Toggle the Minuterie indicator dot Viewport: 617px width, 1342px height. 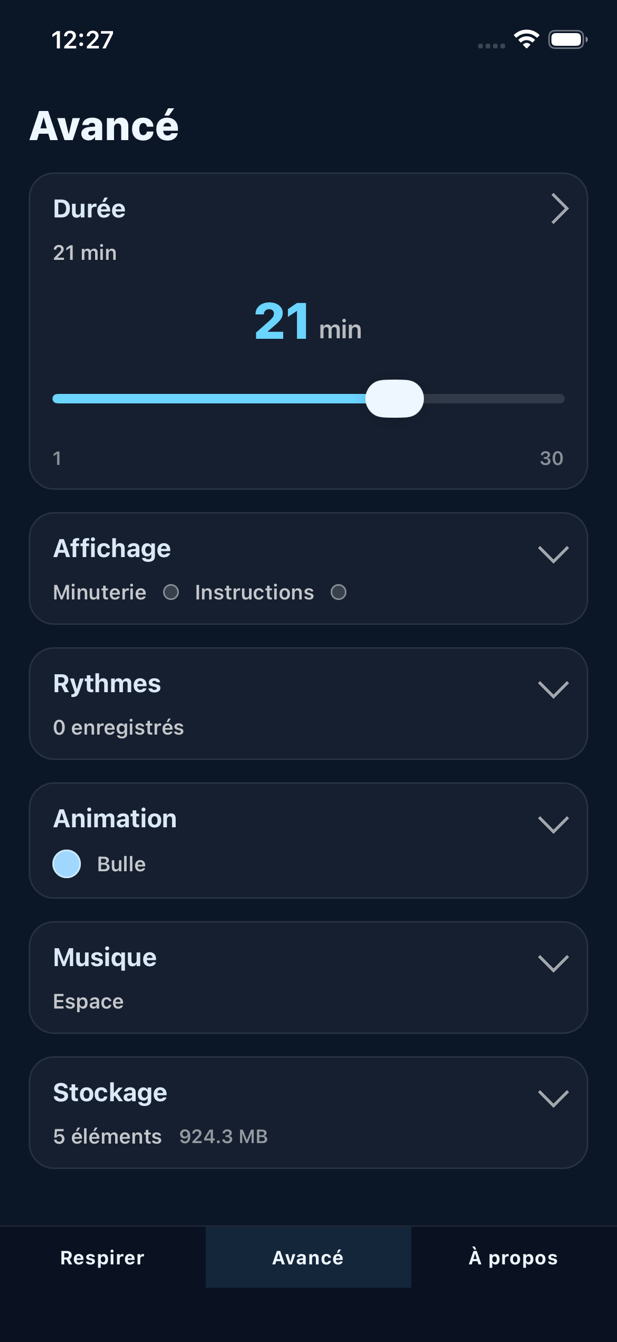[x=171, y=592]
